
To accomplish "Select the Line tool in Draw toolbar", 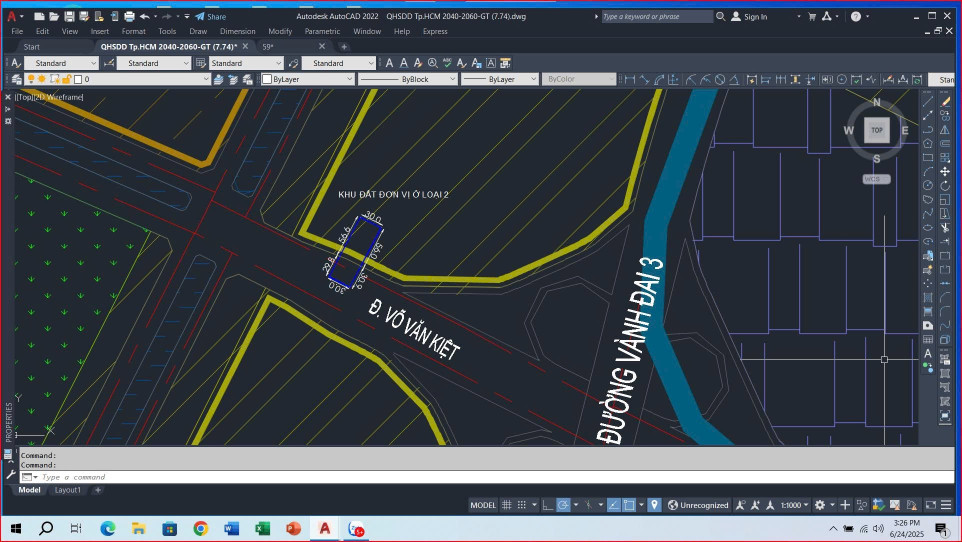I will tap(928, 101).
